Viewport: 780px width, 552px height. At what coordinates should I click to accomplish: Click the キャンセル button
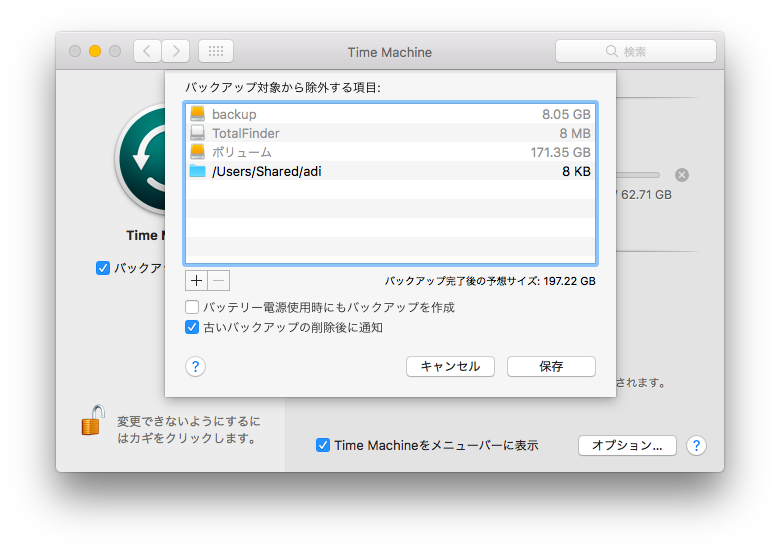coord(450,367)
